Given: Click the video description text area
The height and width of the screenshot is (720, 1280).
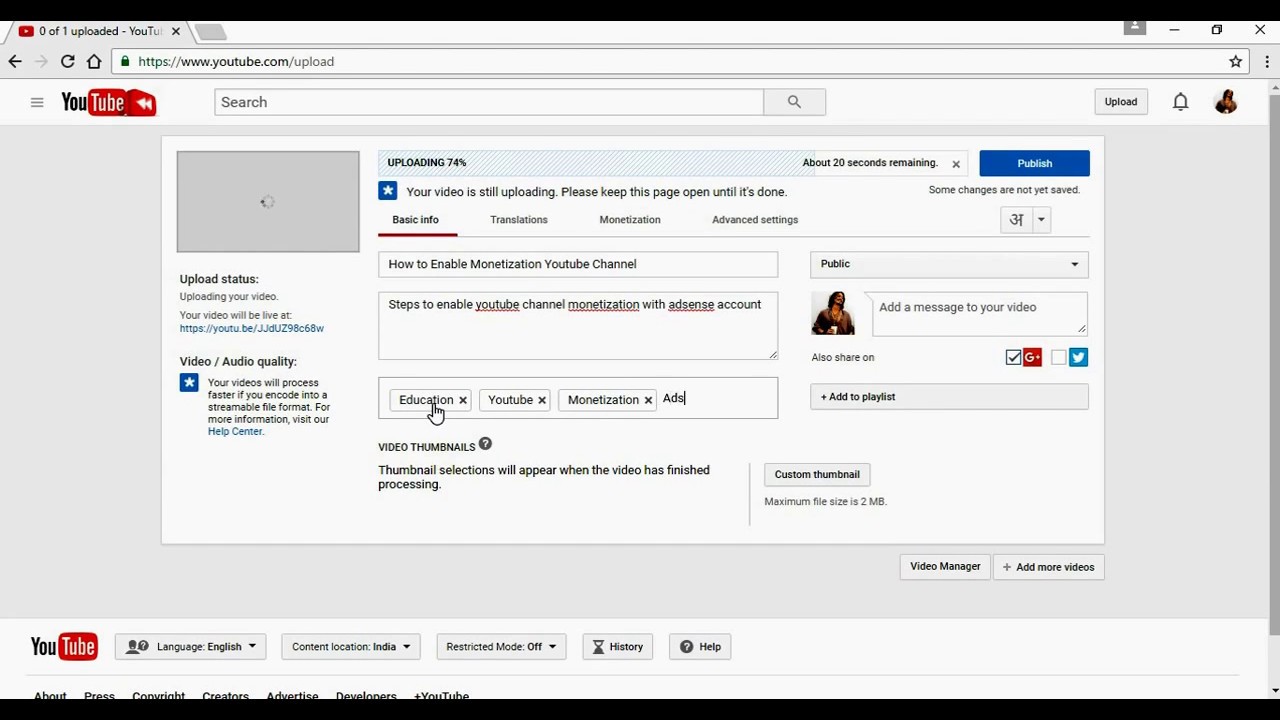Looking at the screenshot, I should click(x=578, y=326).
